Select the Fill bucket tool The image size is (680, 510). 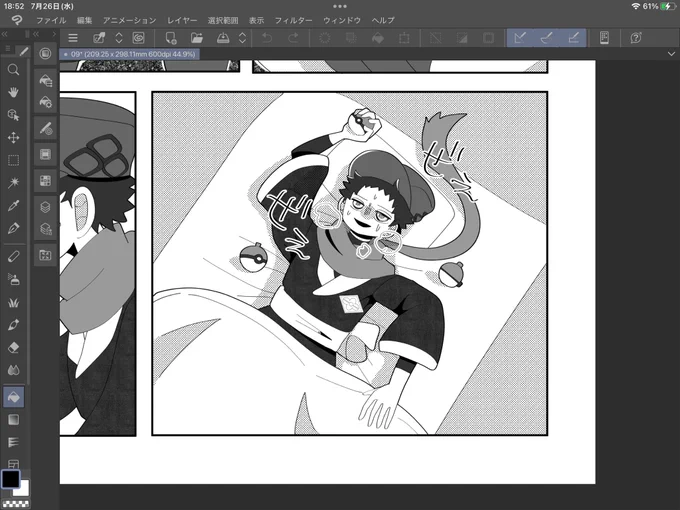(13, 397)
